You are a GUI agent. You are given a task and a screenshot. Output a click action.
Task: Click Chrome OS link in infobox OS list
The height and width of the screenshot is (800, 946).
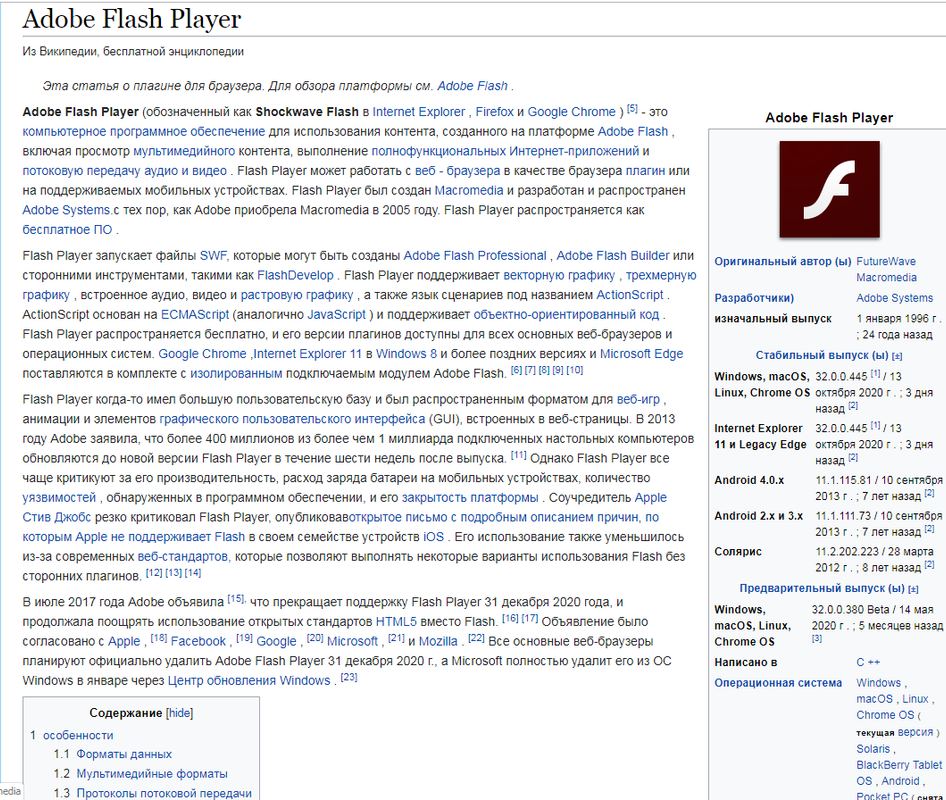point(885,716)
